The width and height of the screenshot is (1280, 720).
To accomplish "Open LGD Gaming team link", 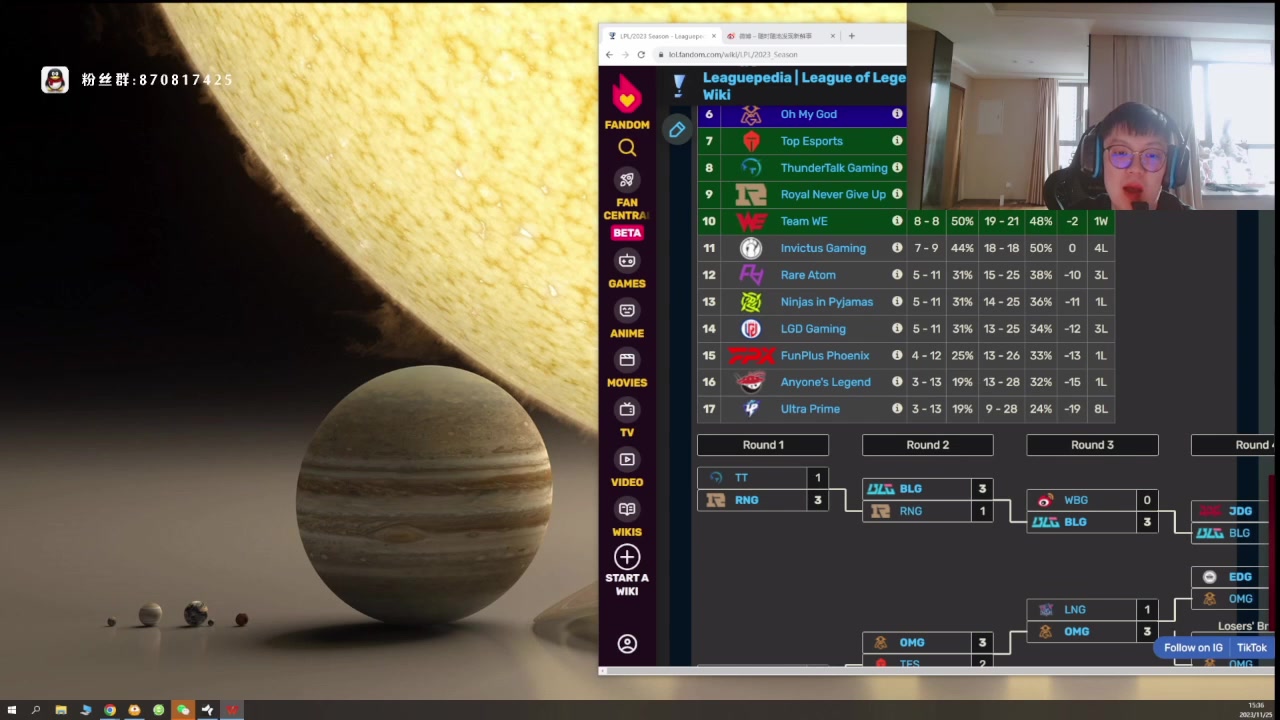I will (x=813, y=328).
